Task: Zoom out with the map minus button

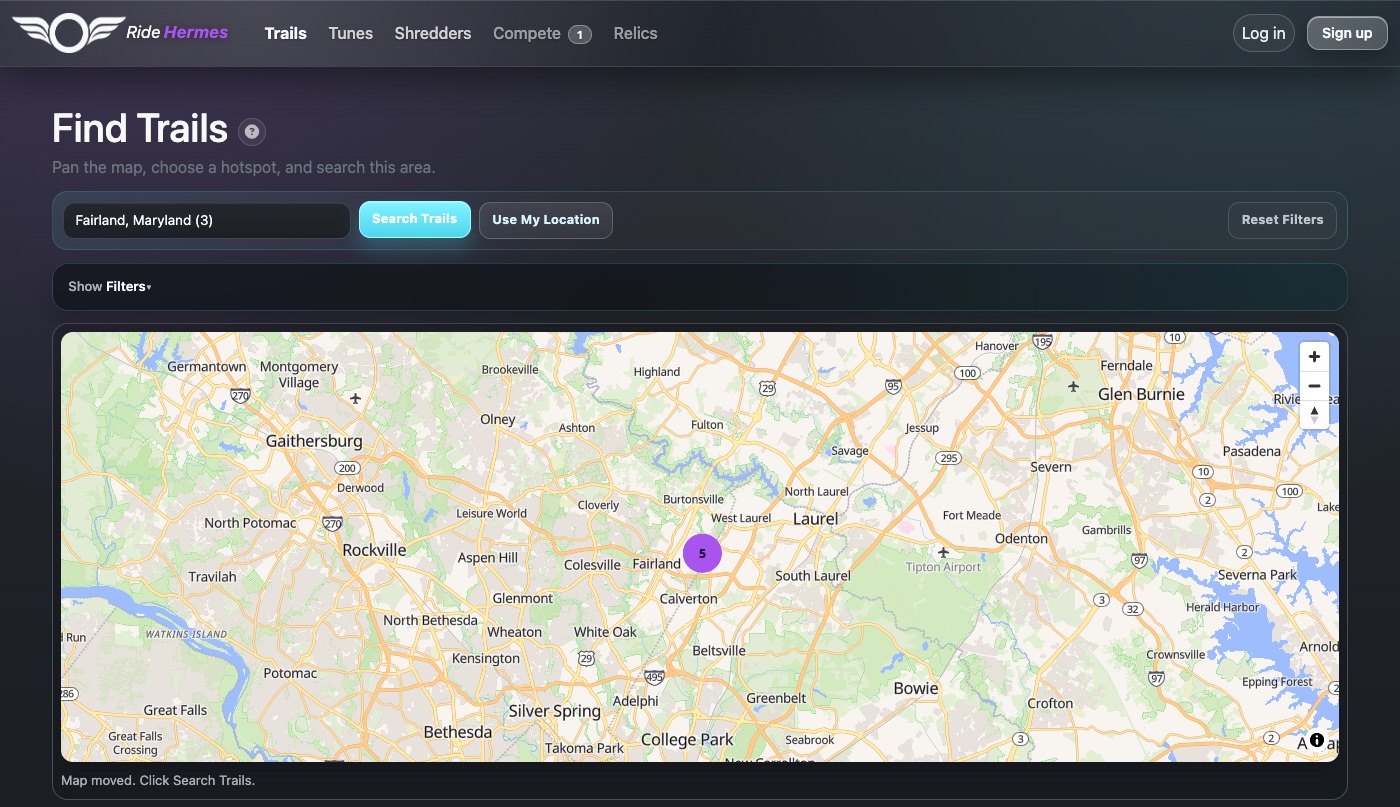Action: point(1314,386)
